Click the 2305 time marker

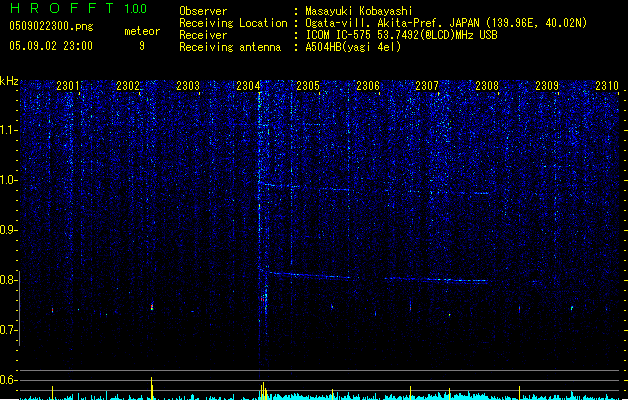[x=308, y=86]
